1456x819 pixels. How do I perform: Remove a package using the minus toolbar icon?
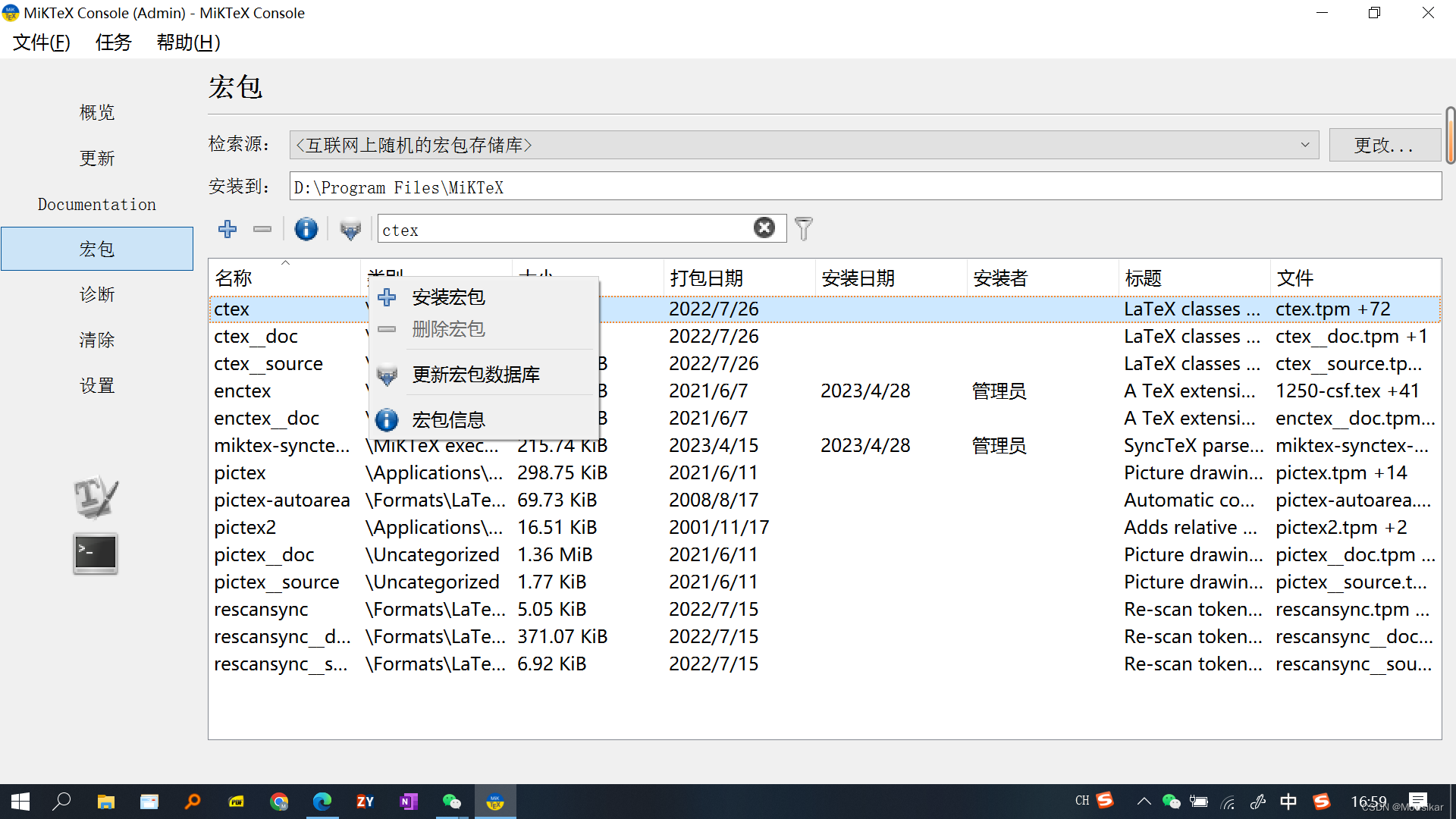262,229
